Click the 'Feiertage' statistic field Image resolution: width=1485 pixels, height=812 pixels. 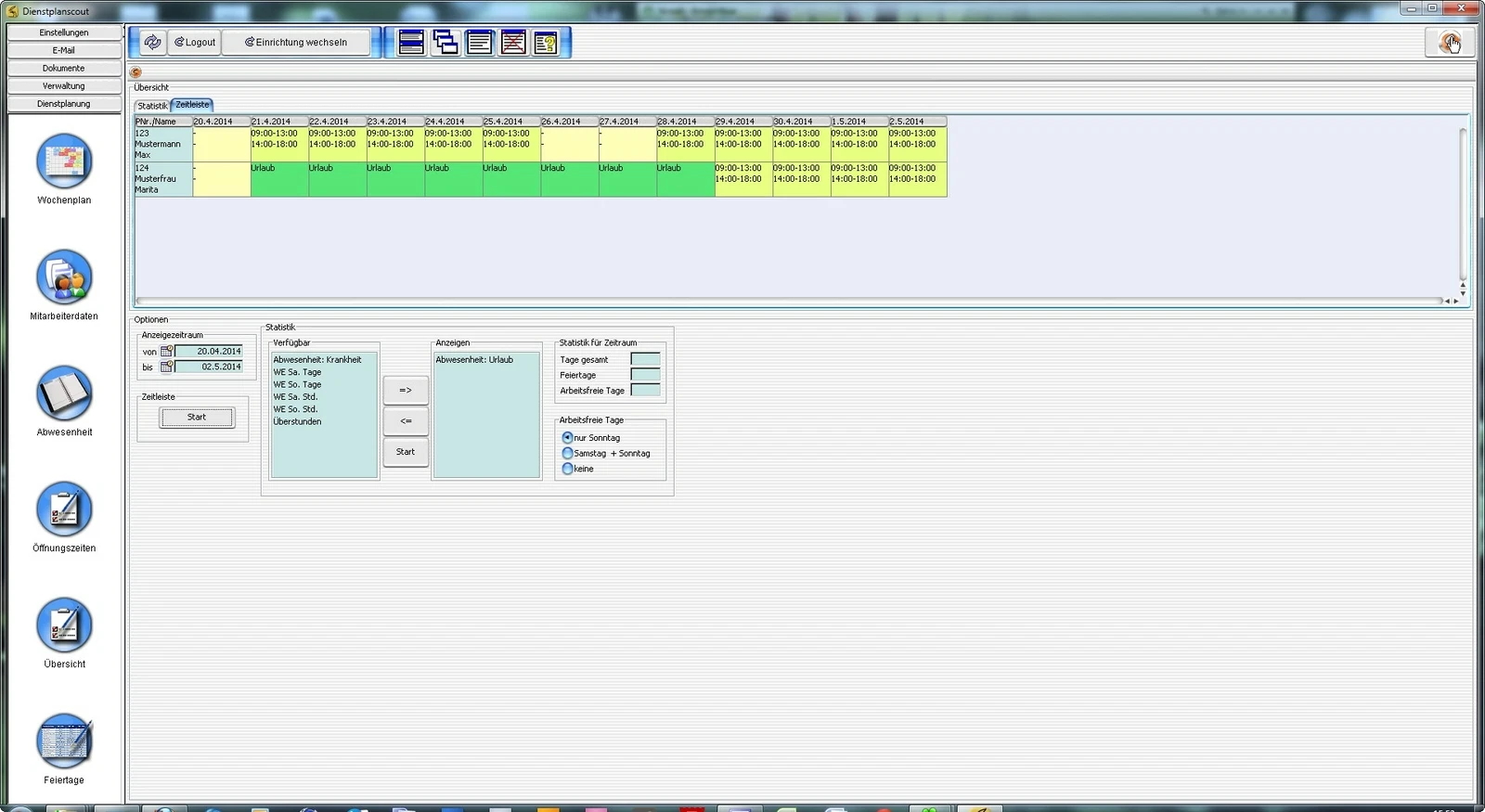tap(645, 375)
